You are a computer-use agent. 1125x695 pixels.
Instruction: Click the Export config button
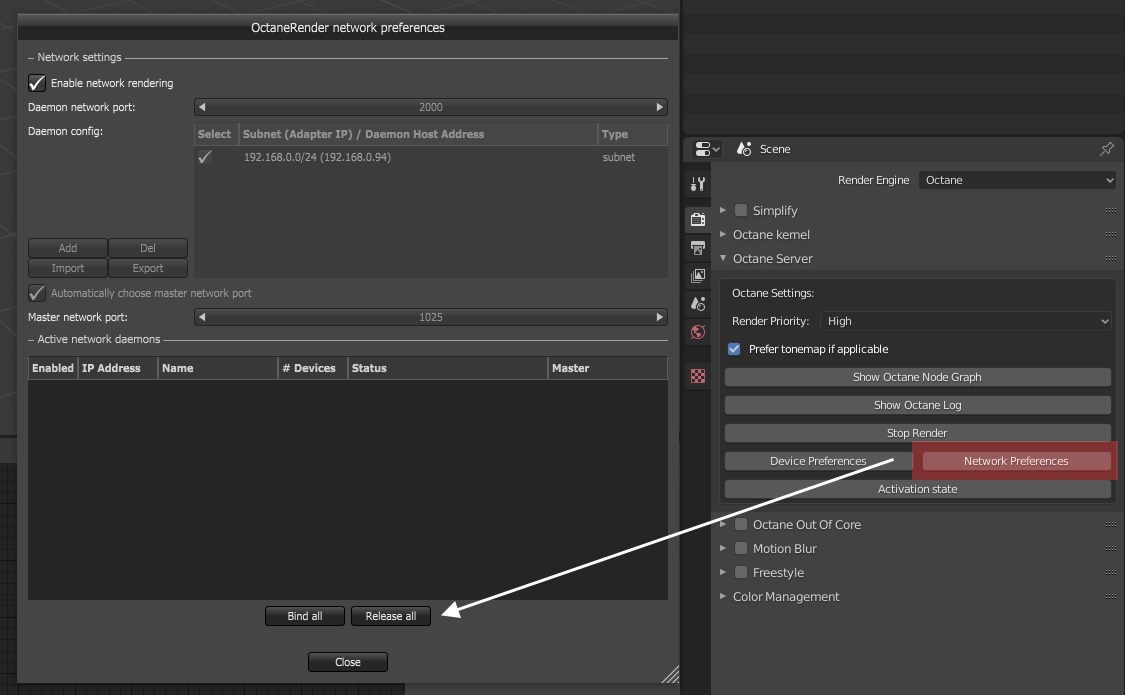click(148, 268)
